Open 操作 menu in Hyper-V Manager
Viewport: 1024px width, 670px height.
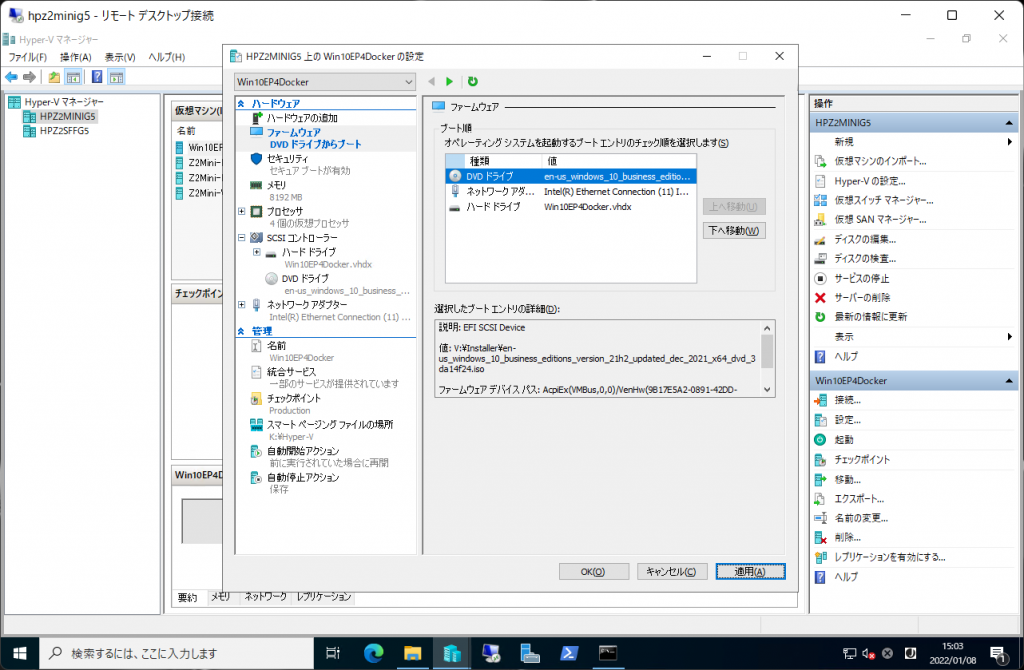[76, 57]
